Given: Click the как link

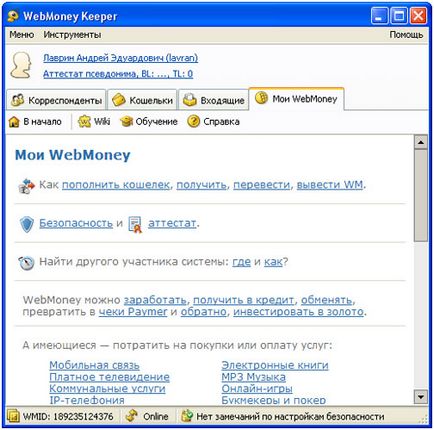Looking at the screenshot, I should 273,262.
